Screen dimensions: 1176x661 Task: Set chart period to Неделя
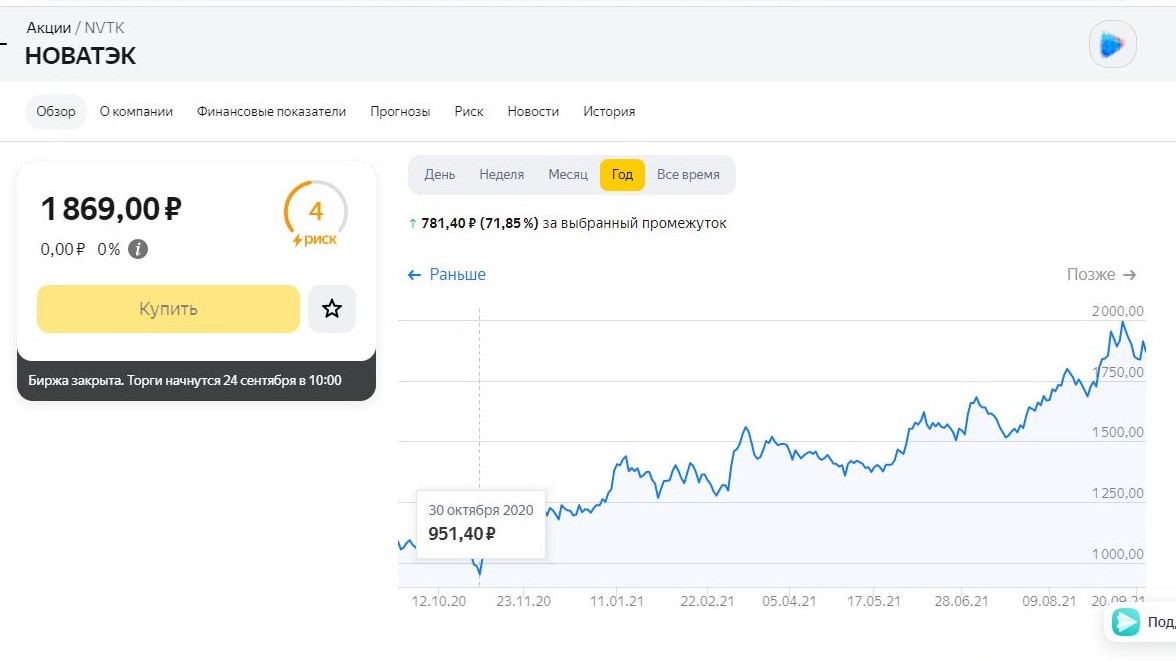502,174
